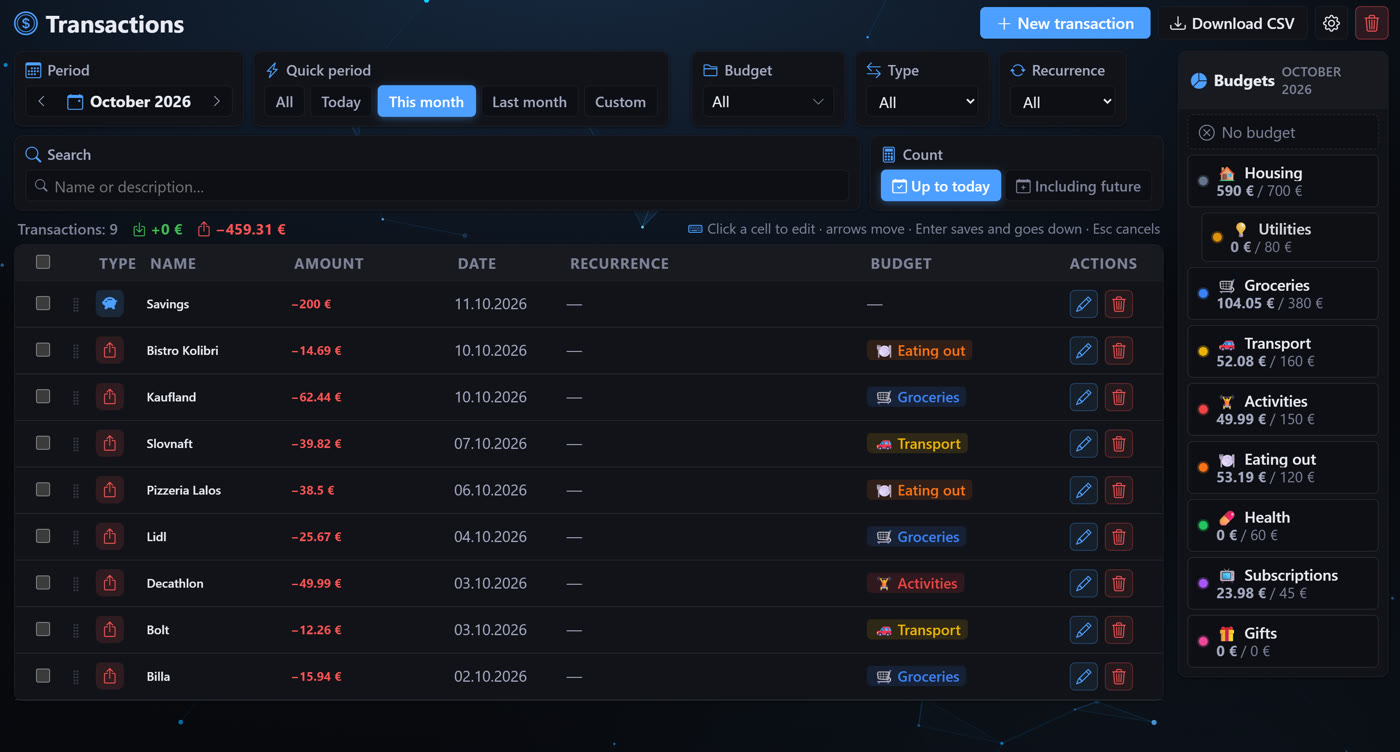Click the Subscriptions purple color dot
Image resolution: width=1400 pixels, height=752 pixels.
[1203, 584]
